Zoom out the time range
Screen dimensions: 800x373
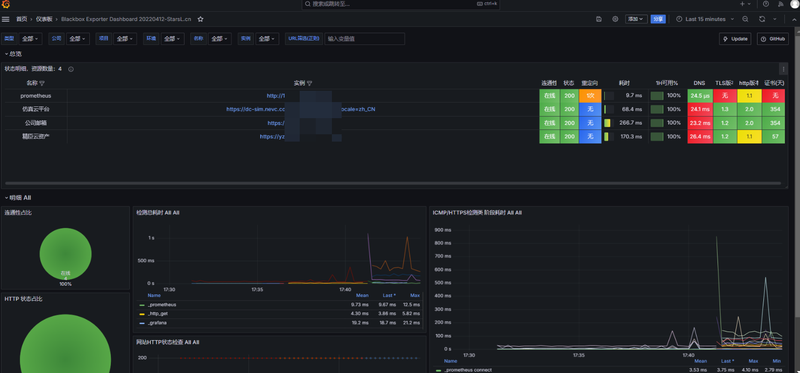pyautogui.click(x=745, y=19)
